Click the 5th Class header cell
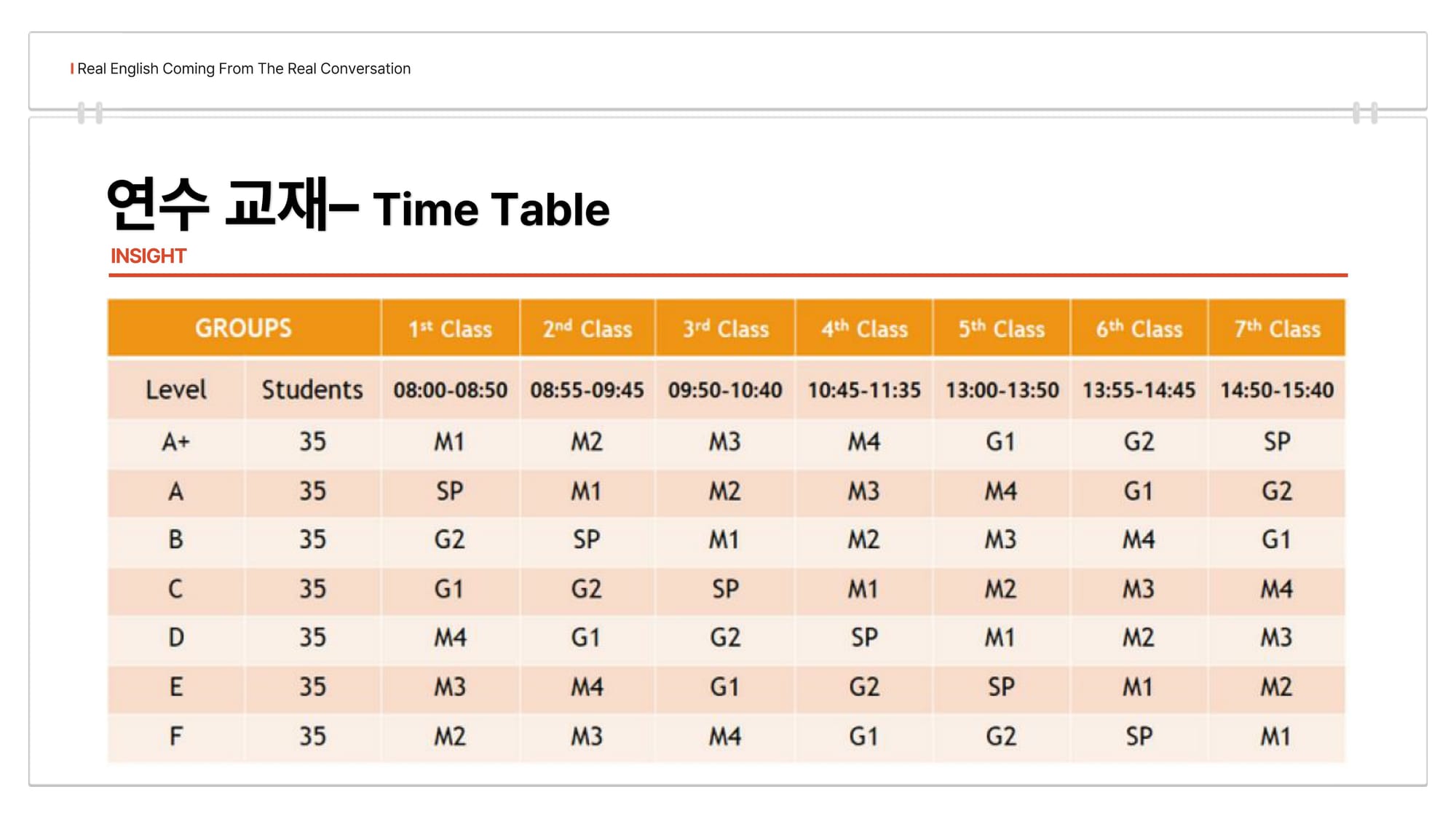Image resolution: width=1456 pixels, height=819 pixels. click(1001, 329)
